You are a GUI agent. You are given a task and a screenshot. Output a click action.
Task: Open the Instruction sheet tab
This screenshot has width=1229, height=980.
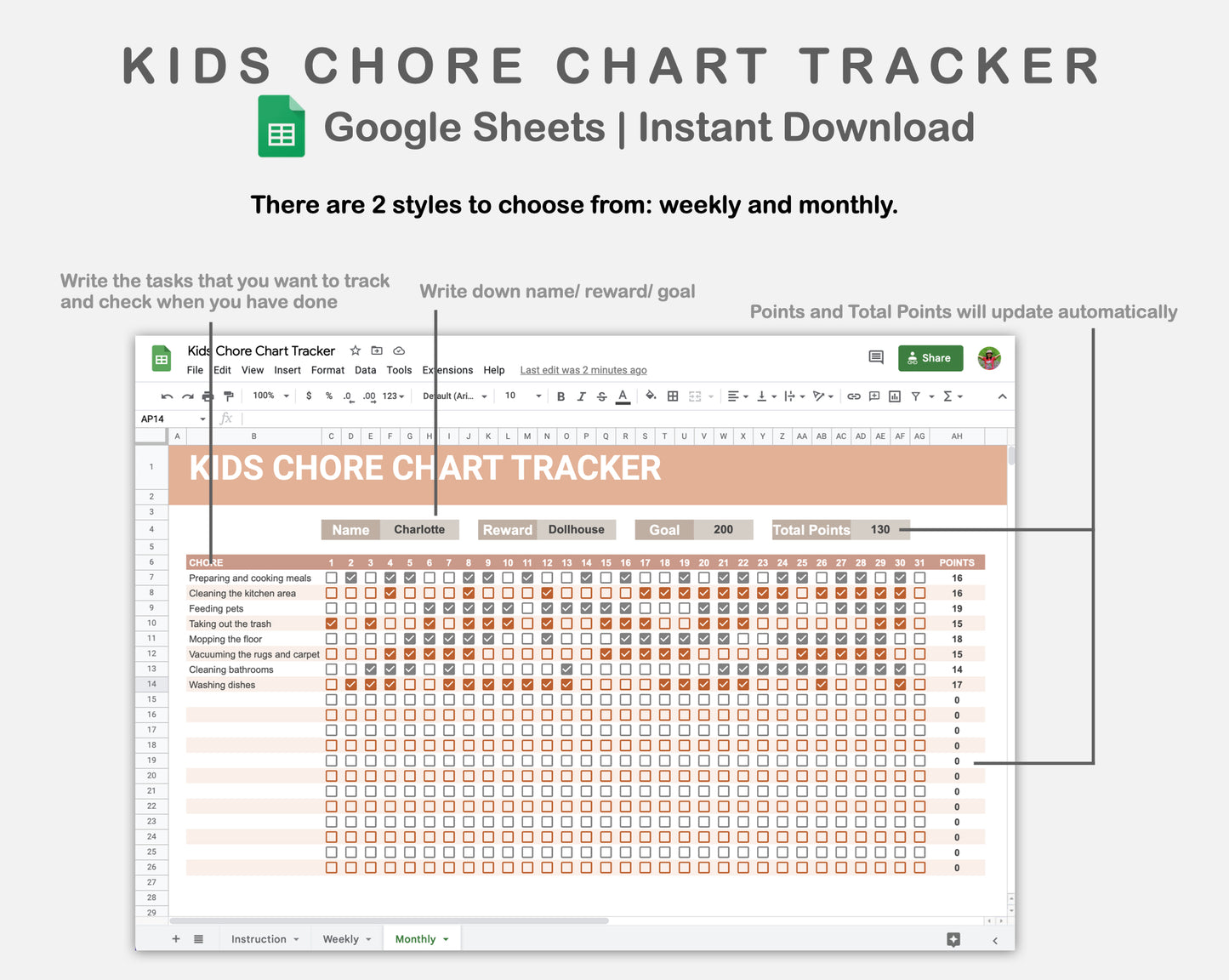pos(259,938)
